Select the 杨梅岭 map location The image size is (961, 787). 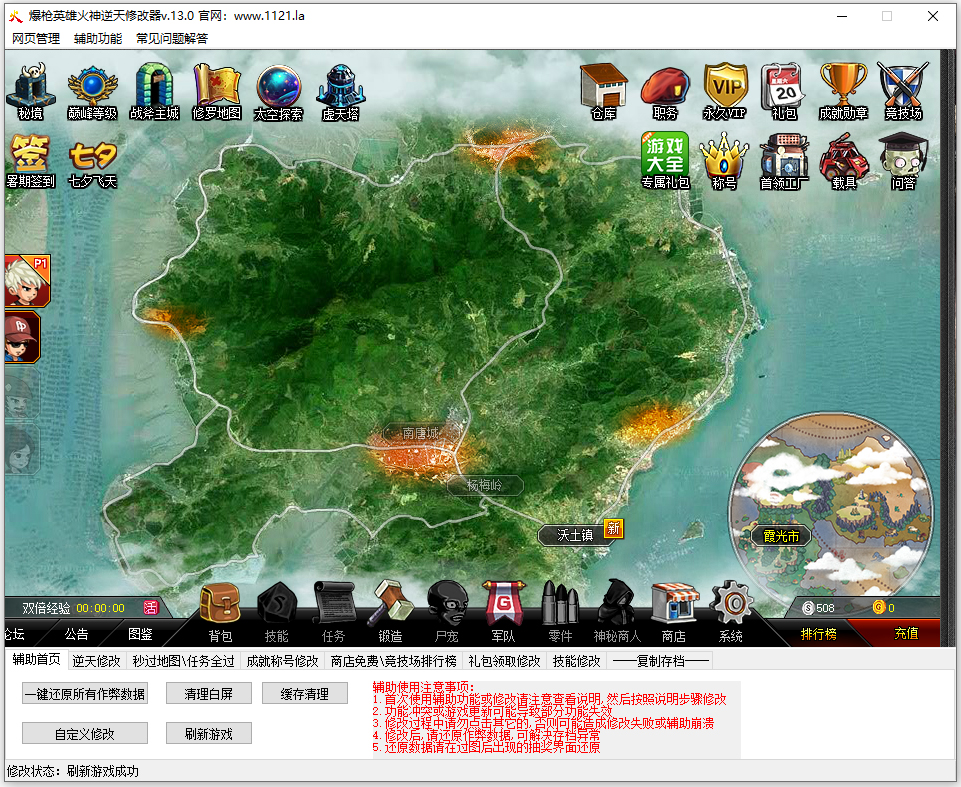(485, 485)
